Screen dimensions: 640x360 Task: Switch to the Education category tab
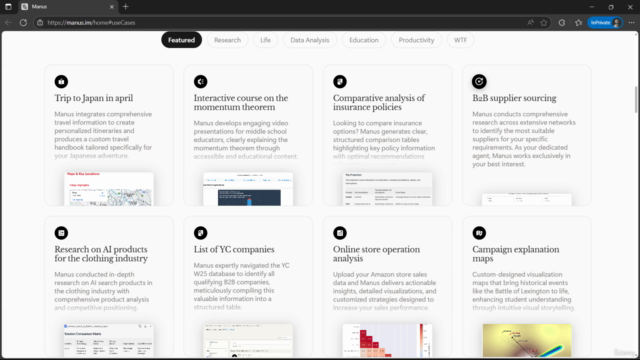[364, 40]
